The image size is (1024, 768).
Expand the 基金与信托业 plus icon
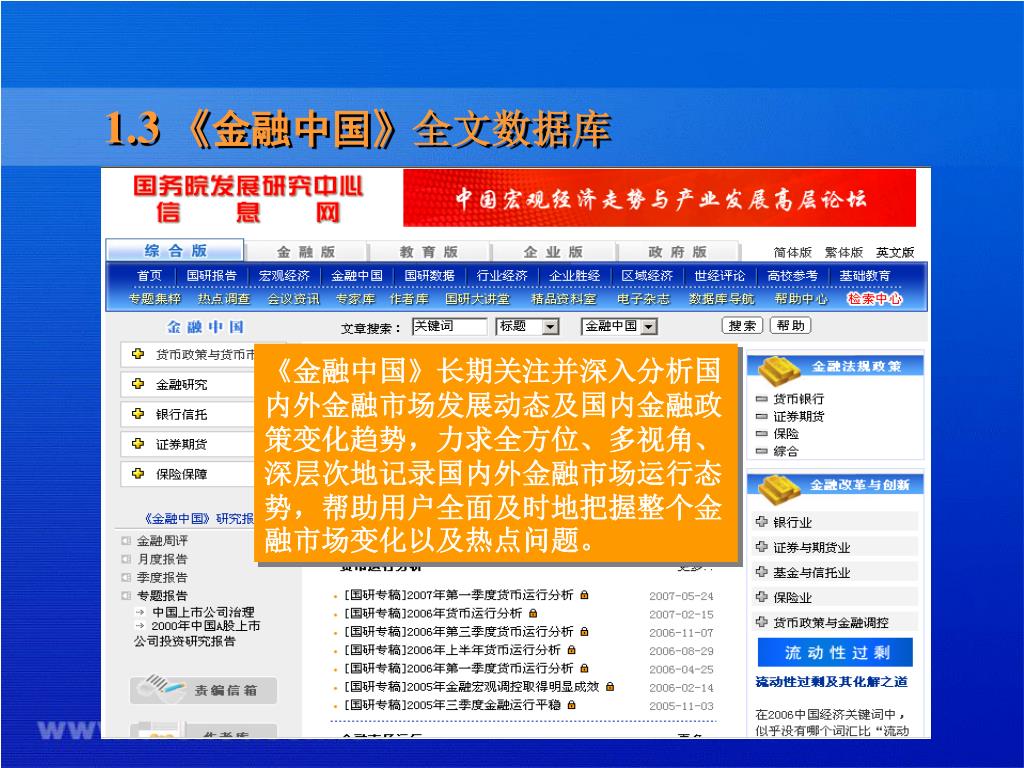[x=761, y=572]
